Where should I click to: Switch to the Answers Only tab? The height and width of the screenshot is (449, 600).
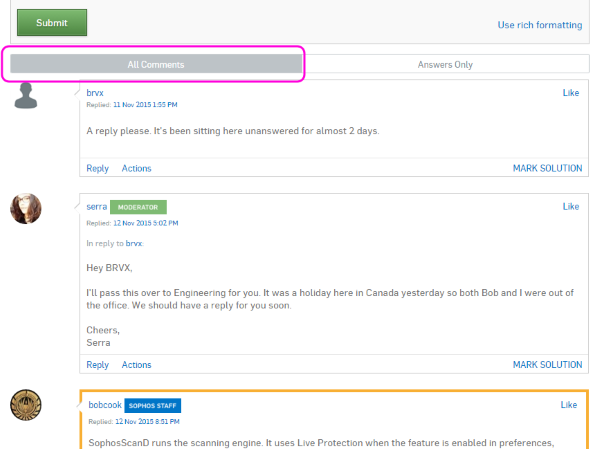click(445, 64)
